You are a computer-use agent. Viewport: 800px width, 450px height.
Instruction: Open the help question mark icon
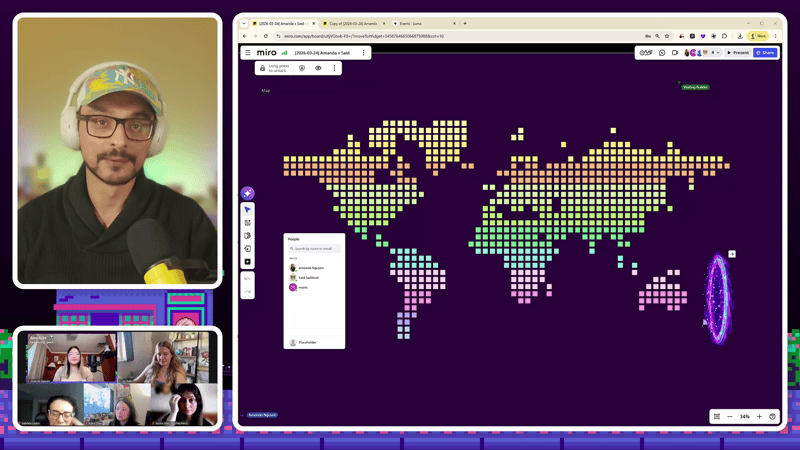point(772,417)
